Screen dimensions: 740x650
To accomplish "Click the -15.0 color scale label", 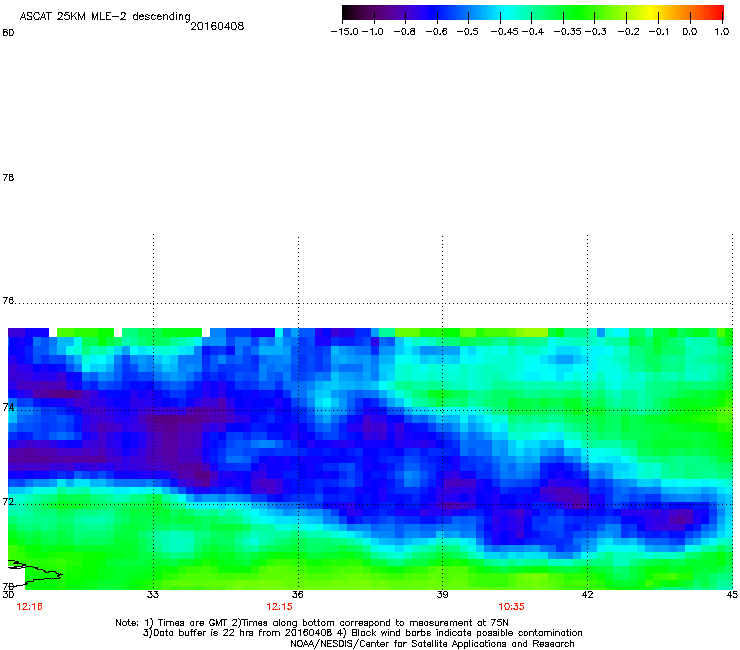I will pyautogui.click(x=344, y=32).
